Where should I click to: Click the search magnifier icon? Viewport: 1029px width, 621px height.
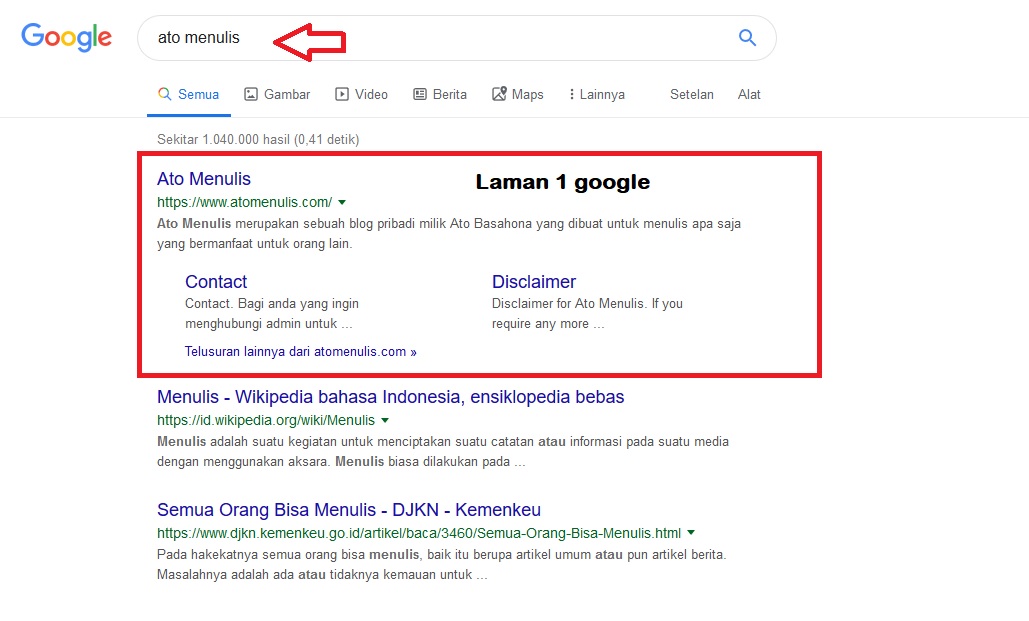746,36
